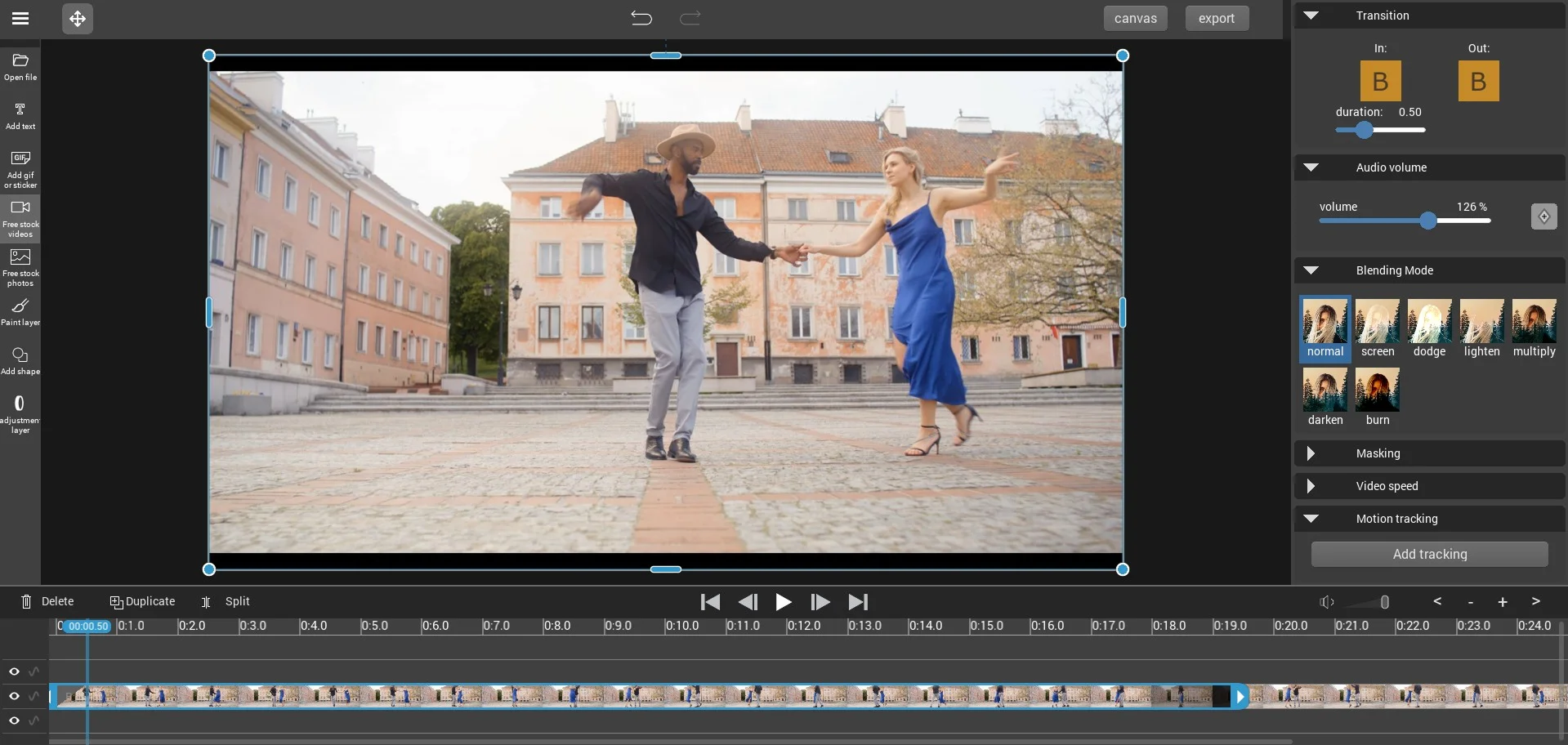Image resolution: width=1568 pixels, height=745 pixels.
Task: Select the screen blending mode
Action: pyautogui.click(x=1377, y=329)
